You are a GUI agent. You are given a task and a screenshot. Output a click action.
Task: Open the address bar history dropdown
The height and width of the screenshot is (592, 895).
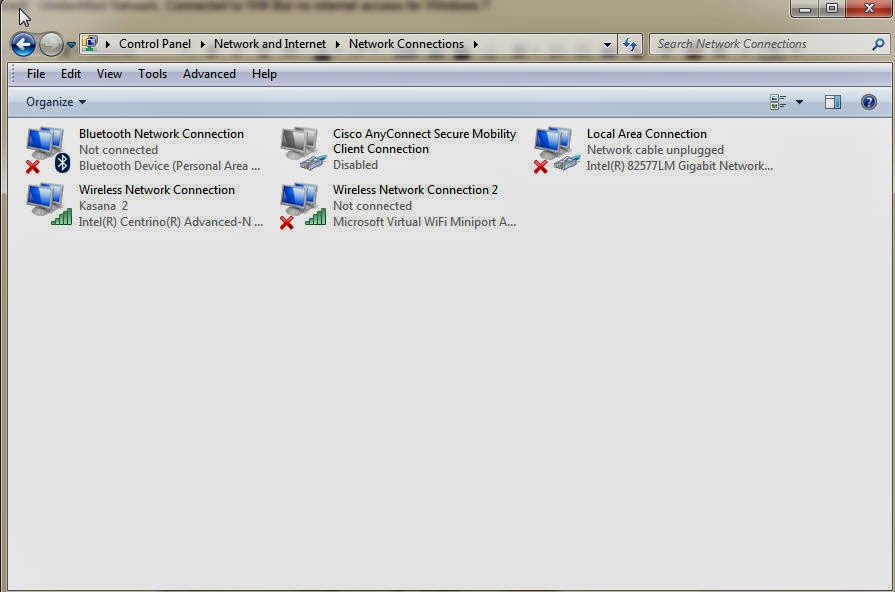point(607,45)
